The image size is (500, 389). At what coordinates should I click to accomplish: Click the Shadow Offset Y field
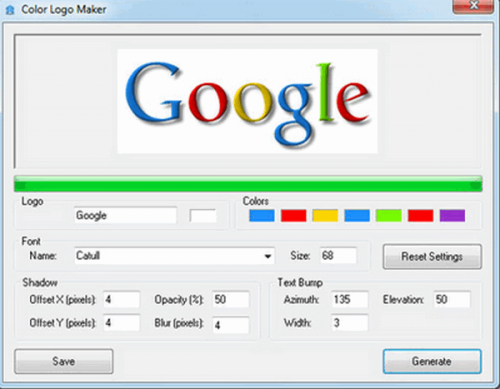(x=122, y=323)
